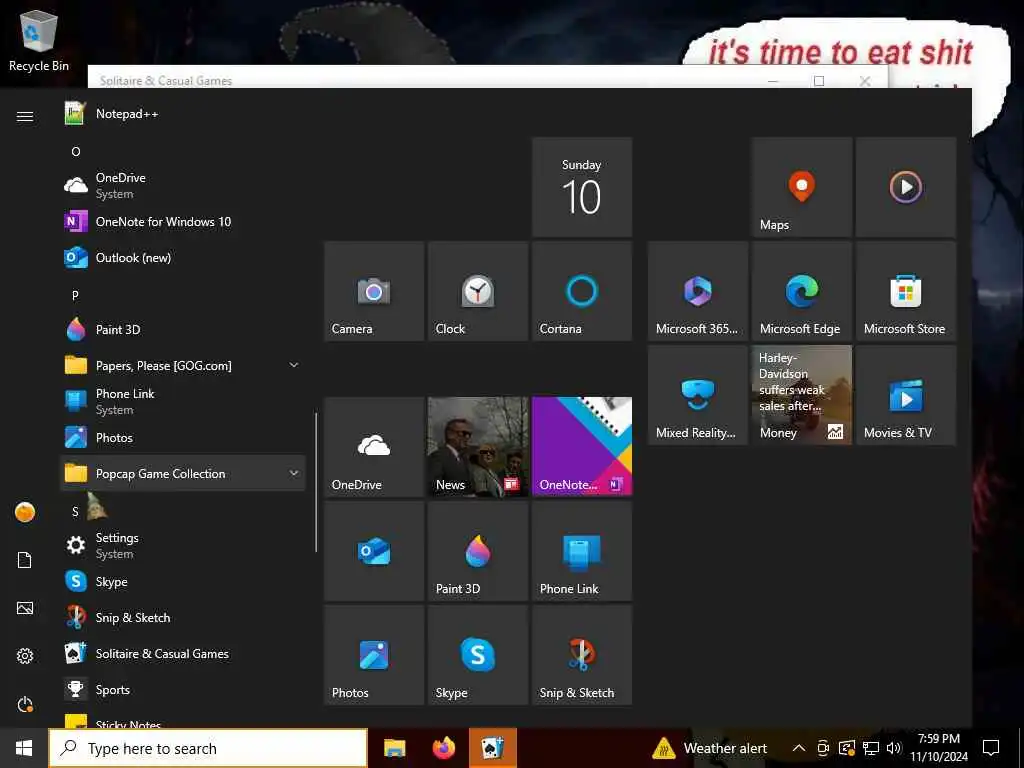Open the Paint 3D tile
Screen dimensions: 1024x768
pyautogui.click(x=478, y=551)
